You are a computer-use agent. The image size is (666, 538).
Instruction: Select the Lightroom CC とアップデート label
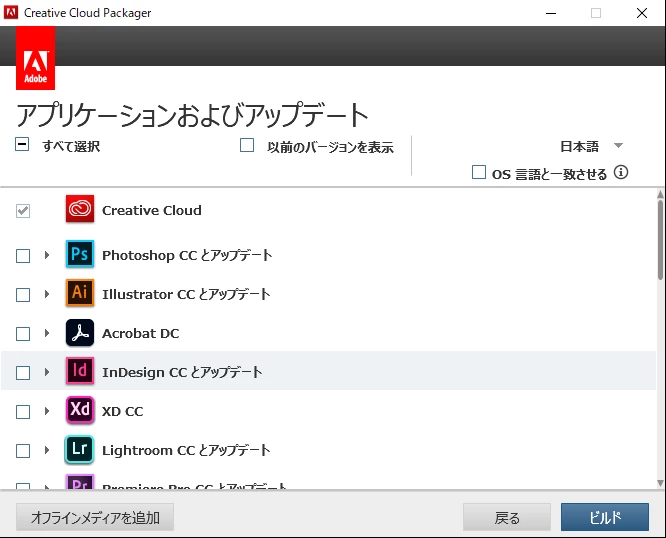coord(186,450)
